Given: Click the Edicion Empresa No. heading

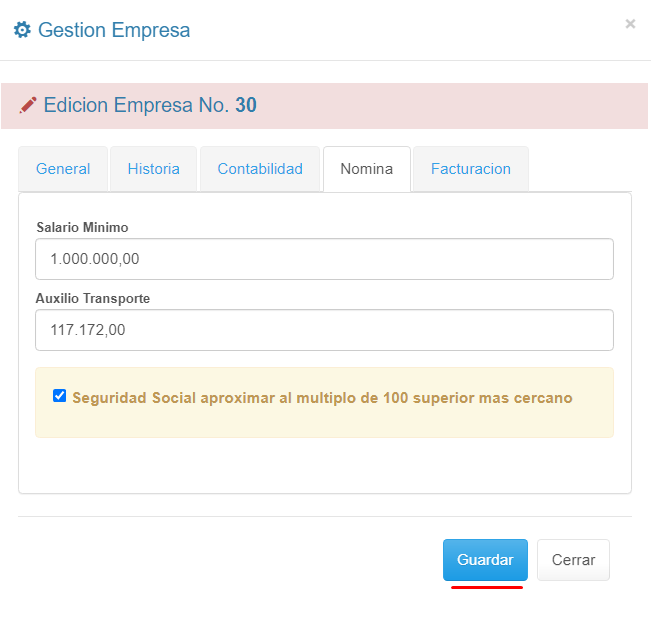Looking at the screenshot, I should (x=137, y=105).
